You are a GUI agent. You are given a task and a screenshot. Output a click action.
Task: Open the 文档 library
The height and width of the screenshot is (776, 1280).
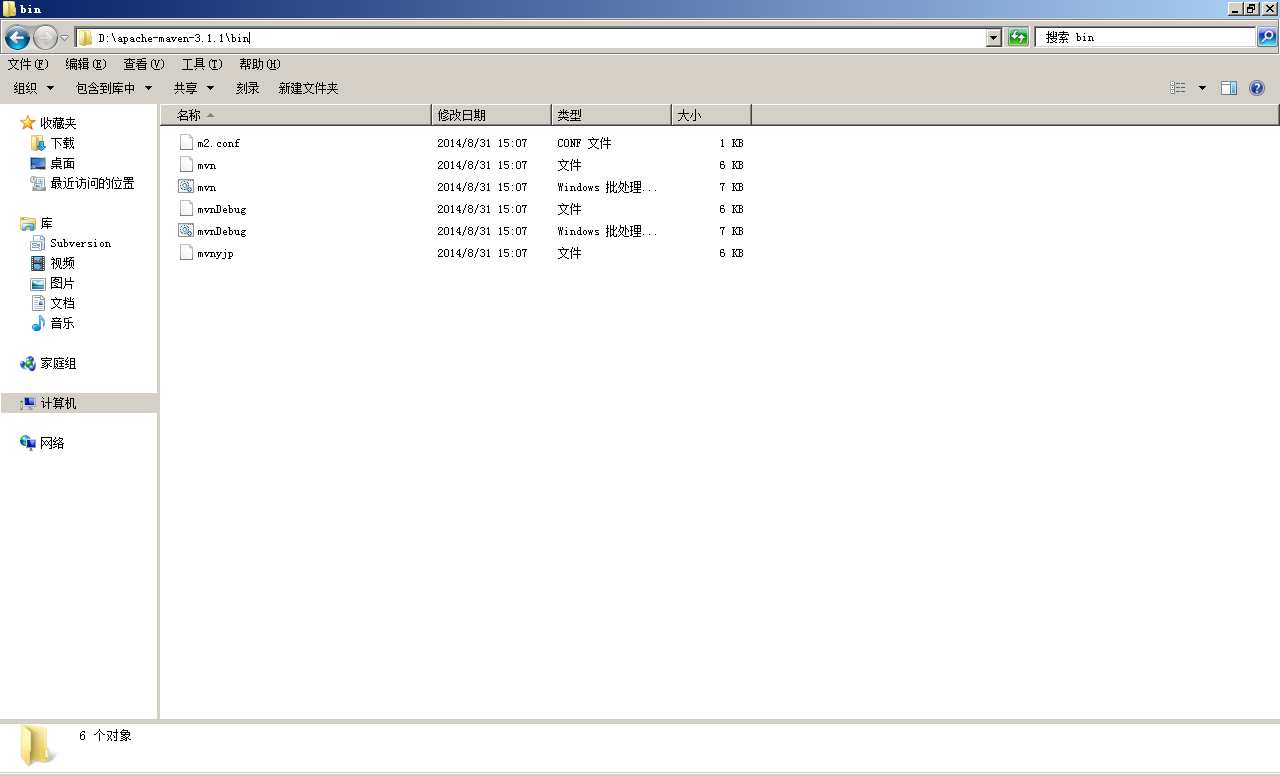pyautogui.click(x=62, y=303)
